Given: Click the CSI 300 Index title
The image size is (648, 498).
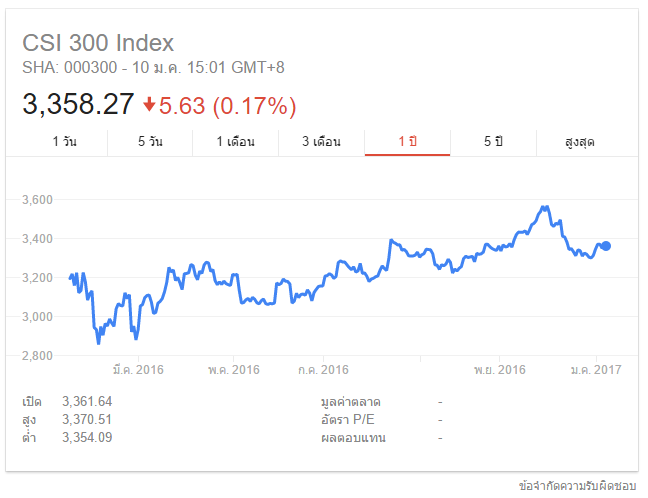Looking at the screenshot, I should click(98, 43).
